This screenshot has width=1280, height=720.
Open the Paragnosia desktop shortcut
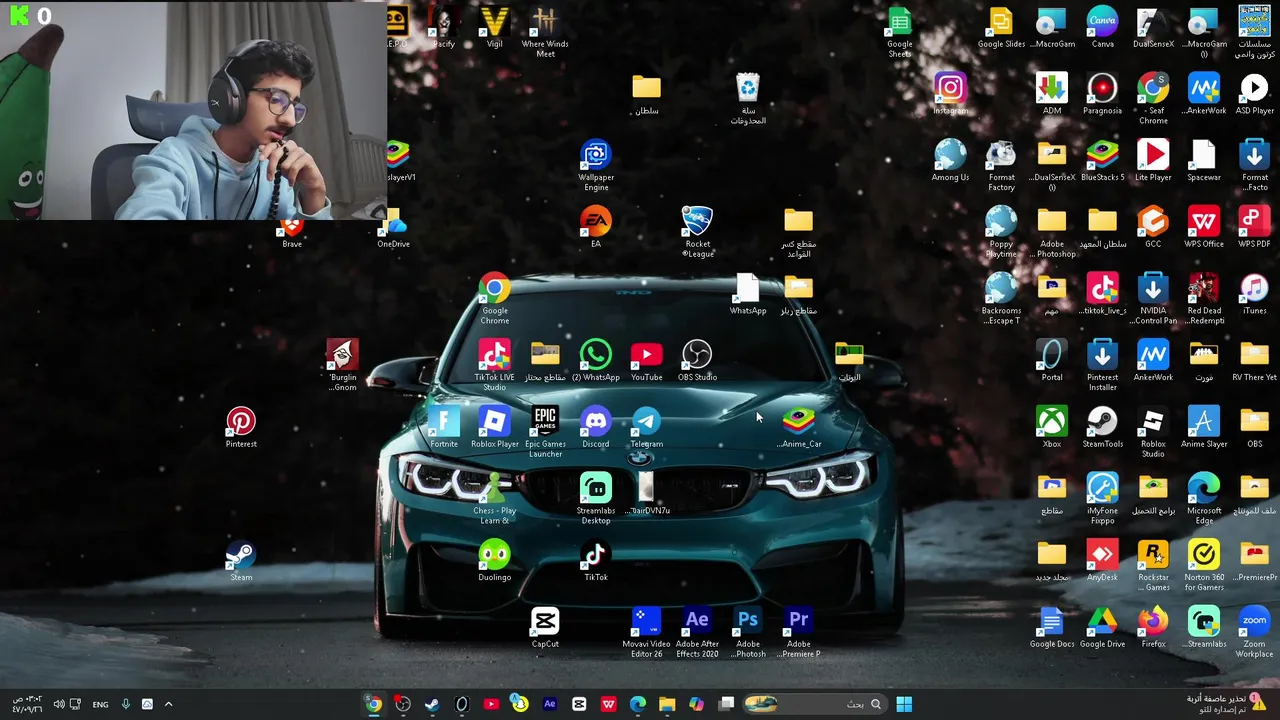(1102, 94)
